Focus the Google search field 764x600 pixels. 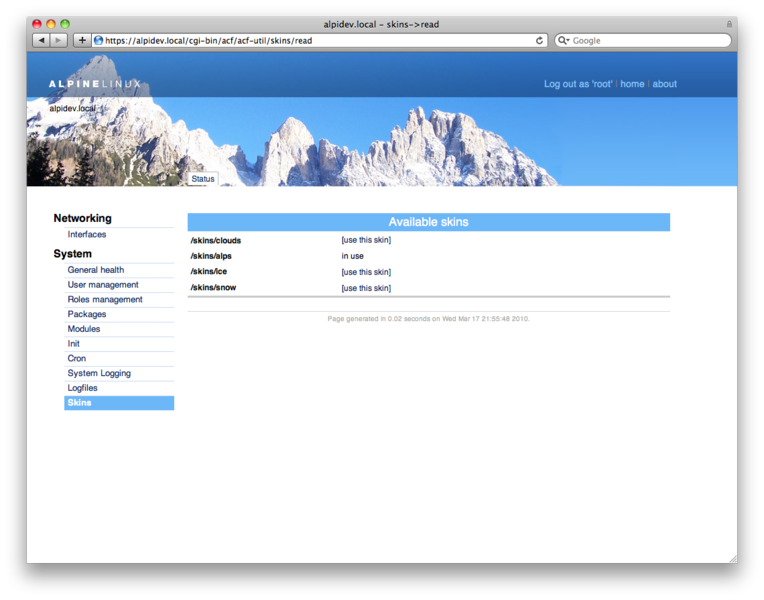[x=643, y=40]
